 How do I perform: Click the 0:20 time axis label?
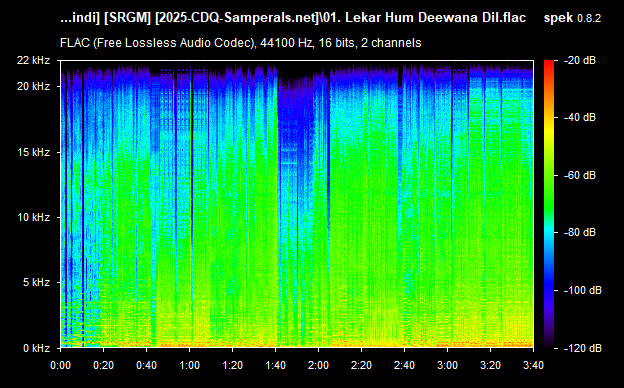[103, 365]
